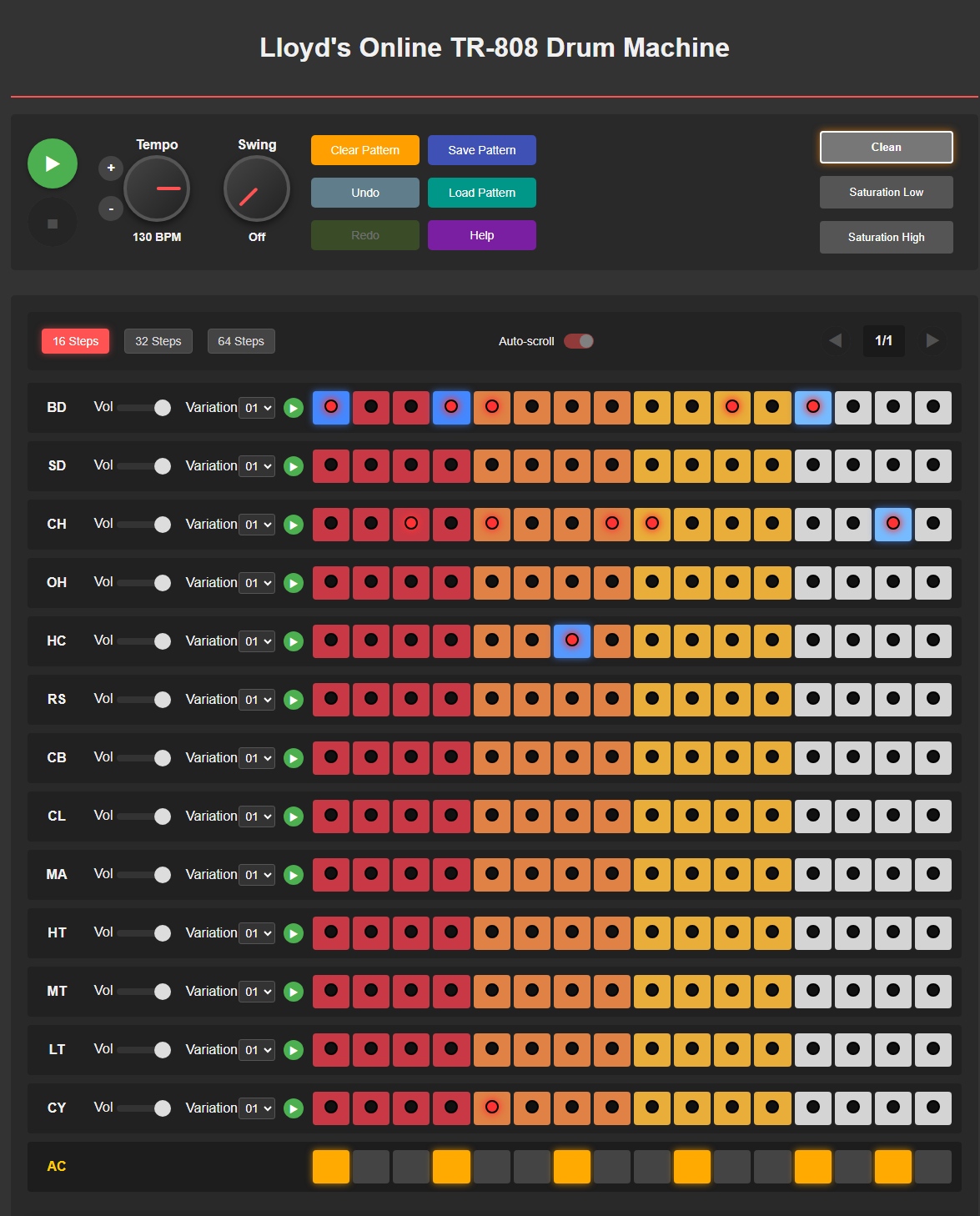Screen dimensions: 980x1216
Task: Start playback with the green play button
Action: click(x=53, y=163)
